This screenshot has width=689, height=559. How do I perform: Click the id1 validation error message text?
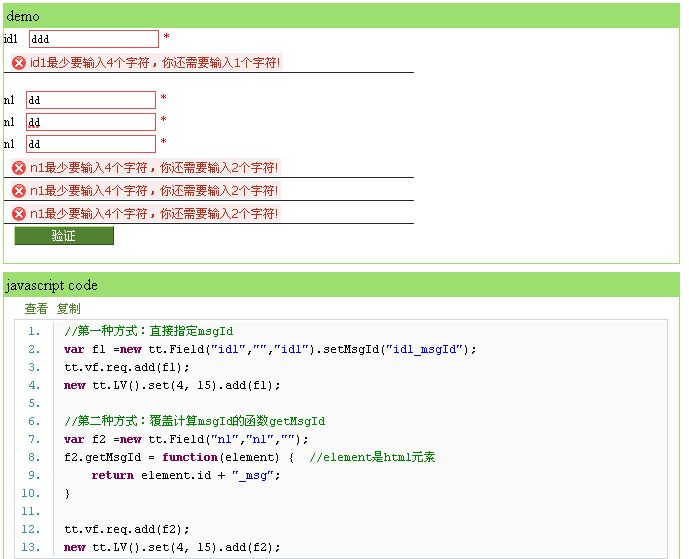pos(155,63)
